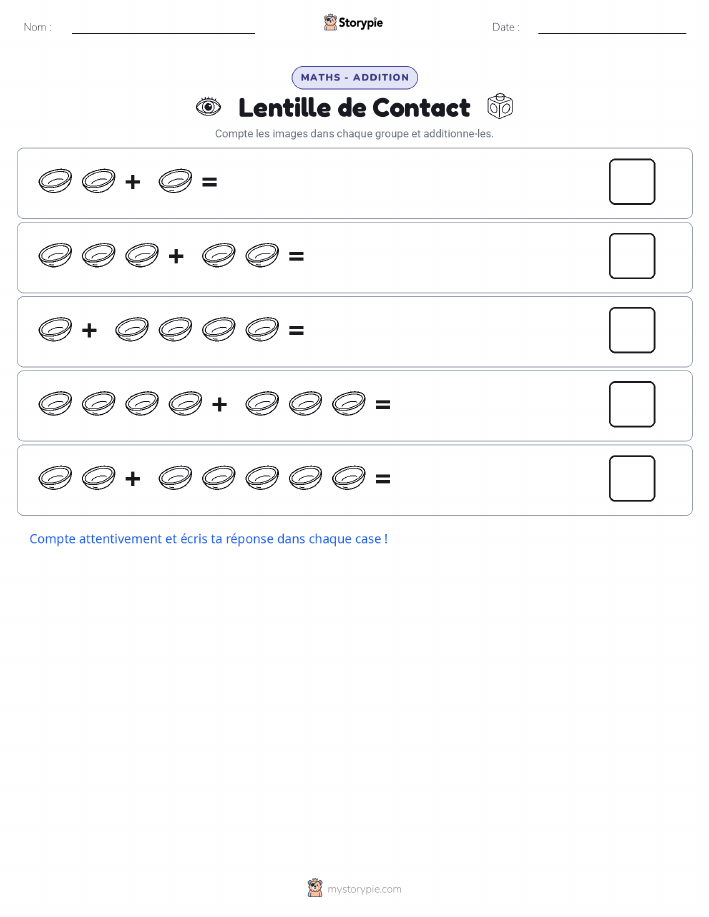Click the eye icon beside the title
Viewport: 709px width, 917px height.
click(208, 106)
